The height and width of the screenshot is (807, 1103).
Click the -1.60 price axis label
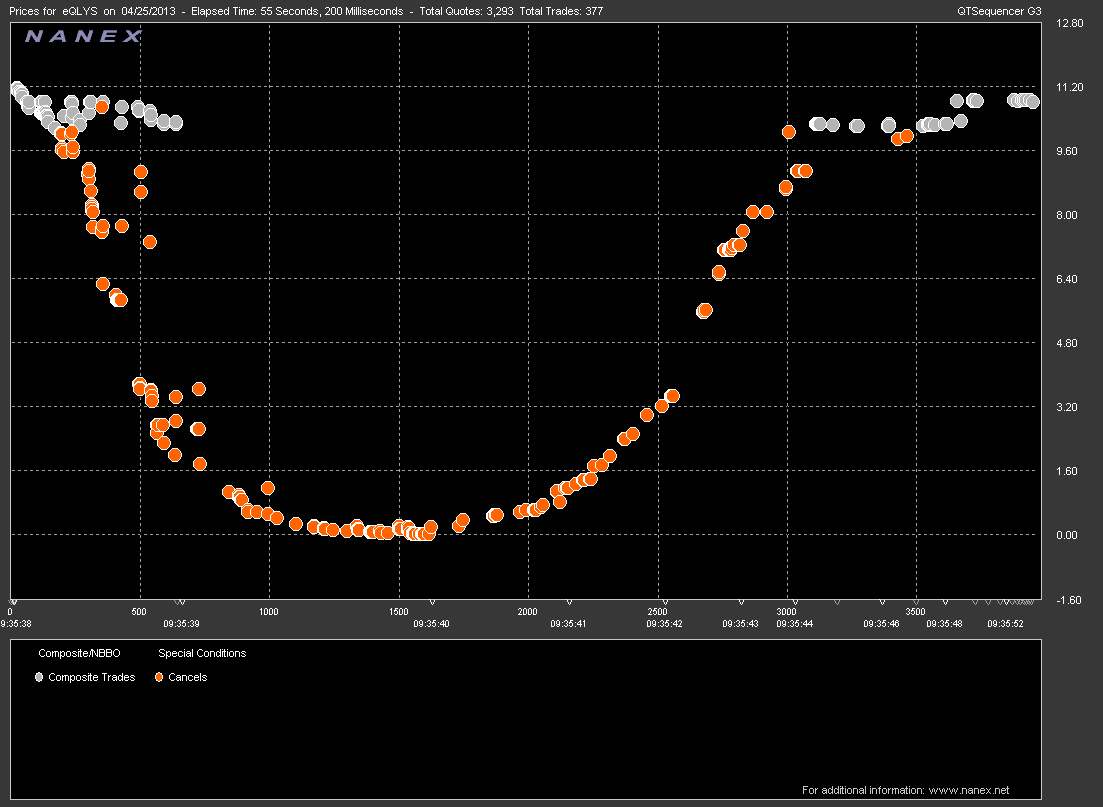pos(1069,600)
